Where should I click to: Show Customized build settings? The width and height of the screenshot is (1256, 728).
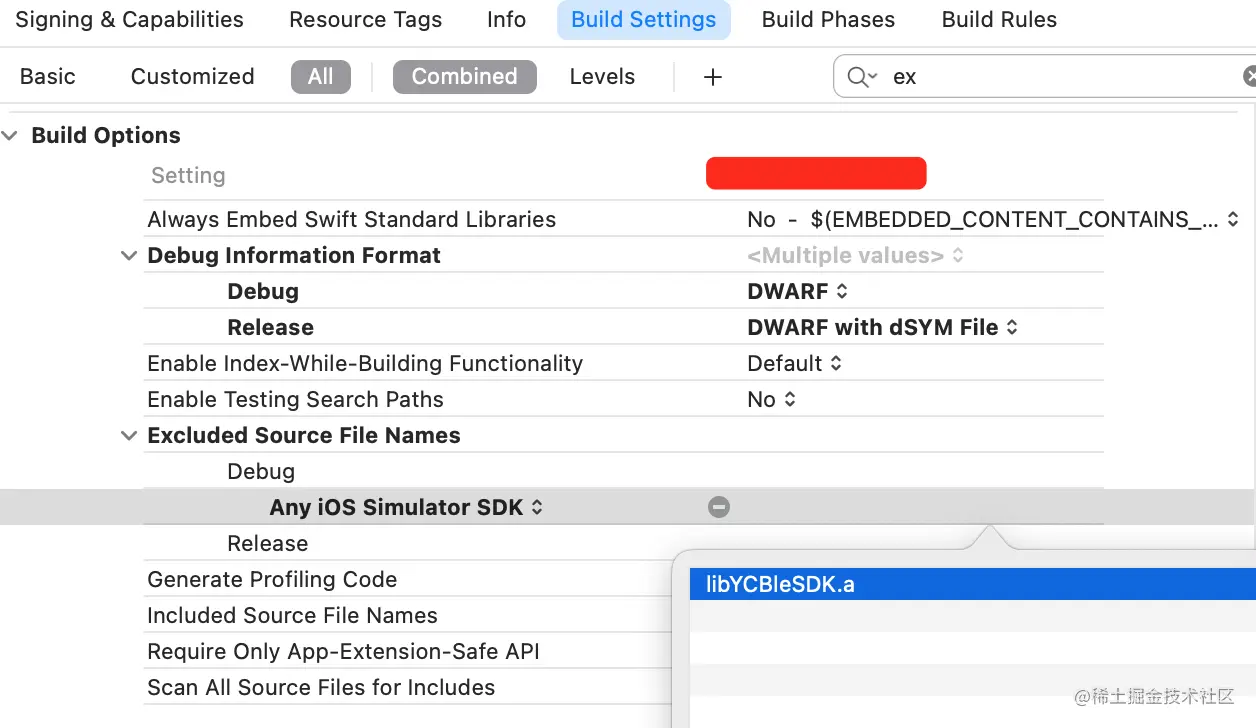pos(192,77)
